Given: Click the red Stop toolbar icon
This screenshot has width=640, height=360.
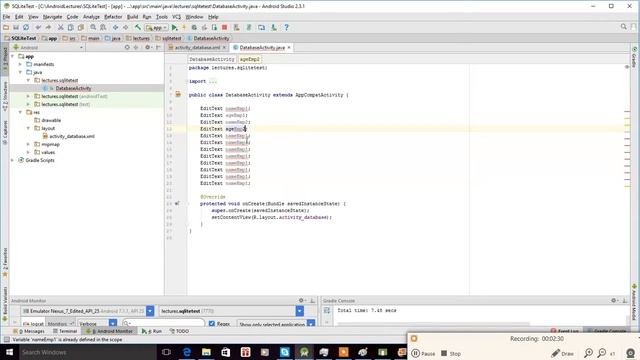Looking at the screenshot, I should (224, 27).
